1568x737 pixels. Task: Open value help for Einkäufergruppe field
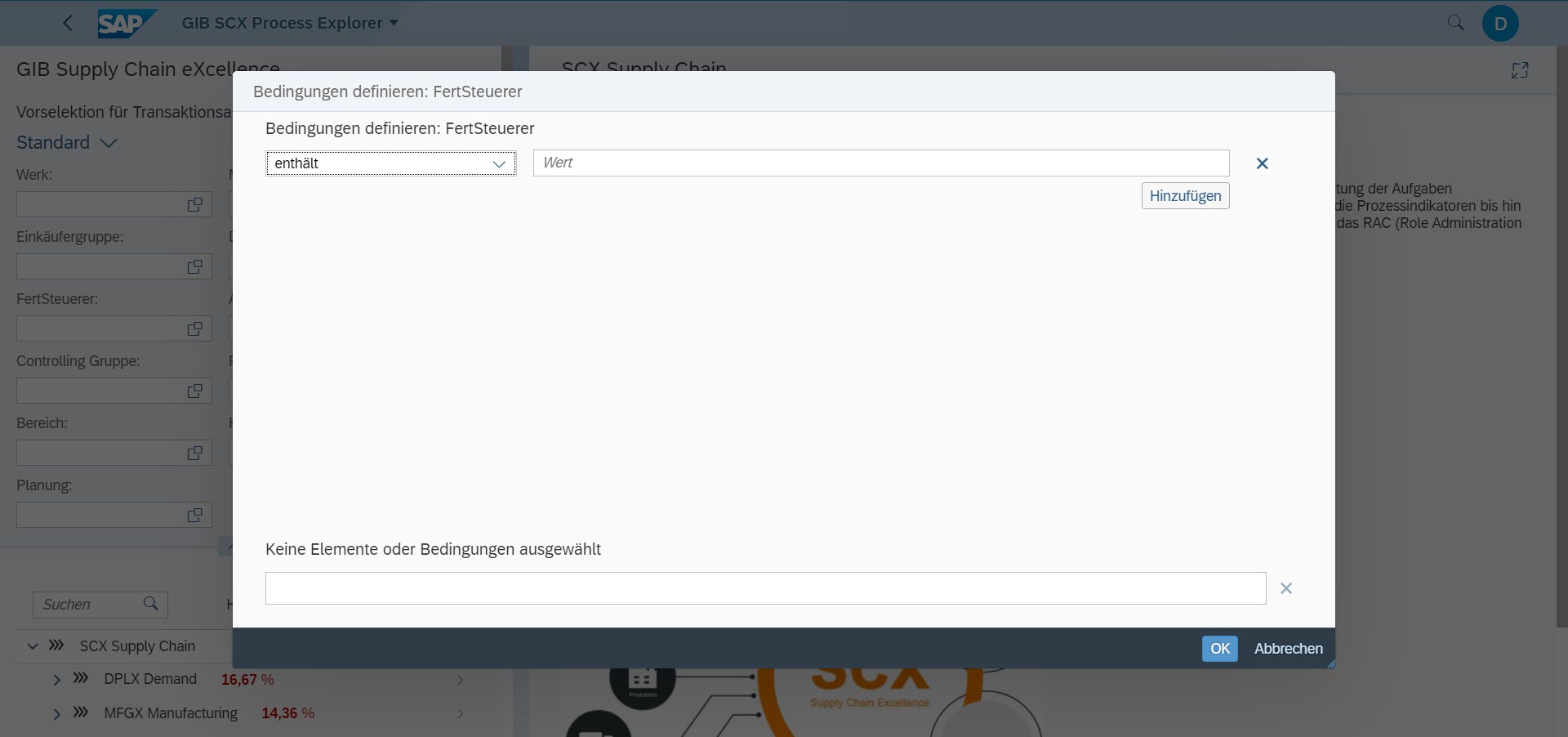(x=194, y=266)
